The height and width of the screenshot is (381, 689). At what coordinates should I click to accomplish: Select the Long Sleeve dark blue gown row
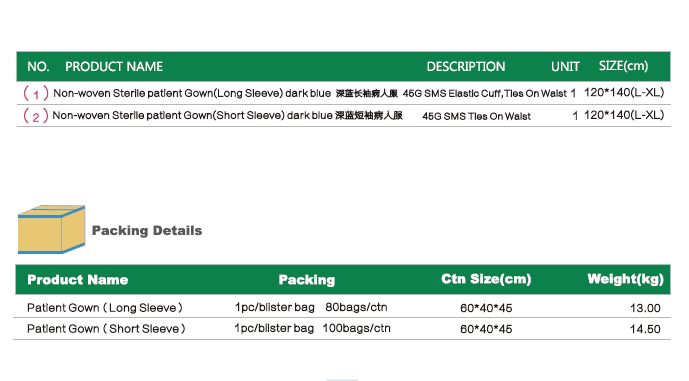(344, 93)
